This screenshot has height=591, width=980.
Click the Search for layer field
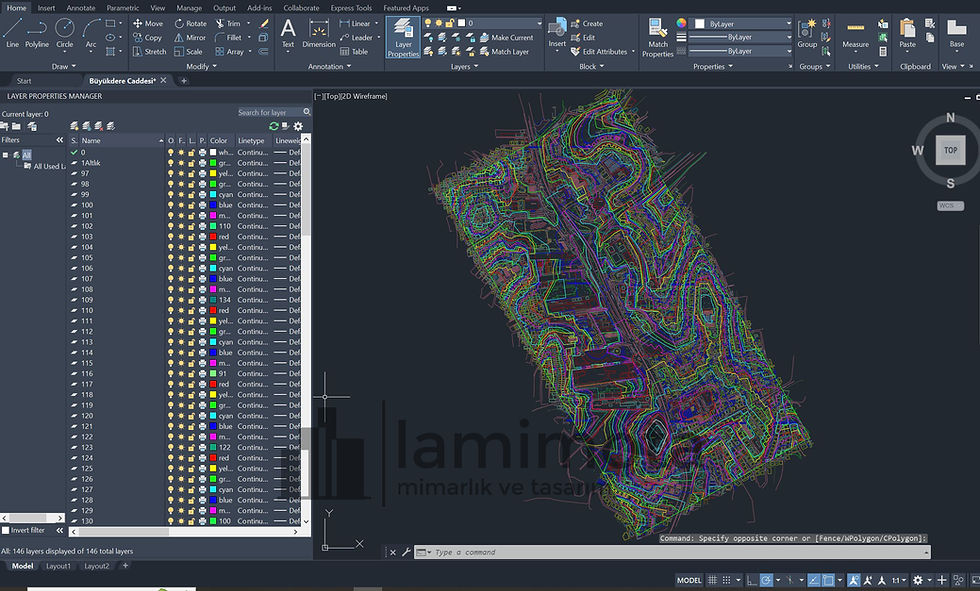(x=269, y=112)
